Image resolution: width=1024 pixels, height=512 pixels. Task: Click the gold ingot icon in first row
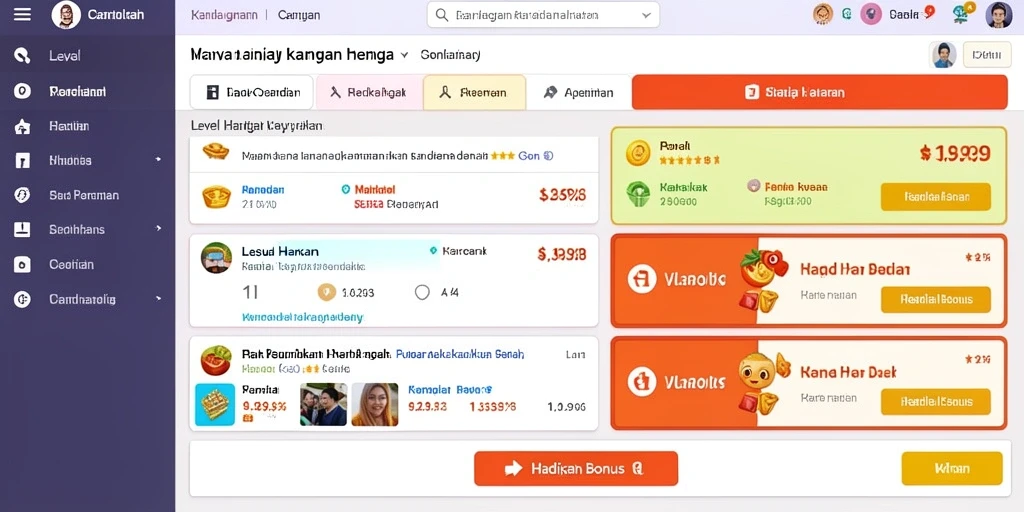(216, 151)
